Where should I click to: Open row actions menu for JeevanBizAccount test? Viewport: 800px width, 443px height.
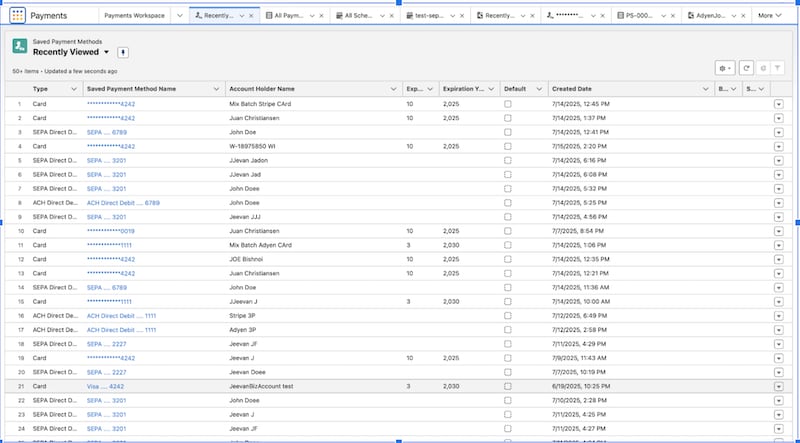point(778,386)
